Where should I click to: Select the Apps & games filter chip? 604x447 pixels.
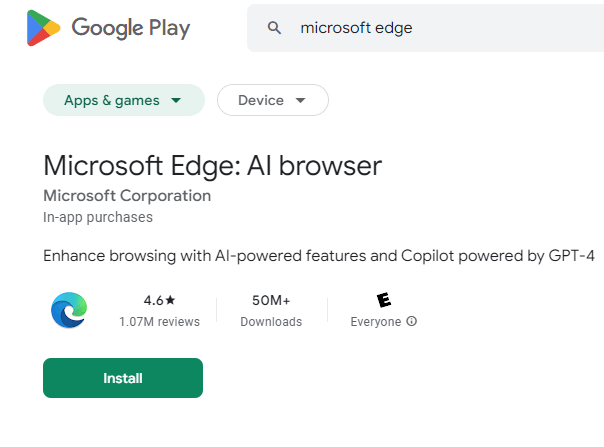point(111,100)
